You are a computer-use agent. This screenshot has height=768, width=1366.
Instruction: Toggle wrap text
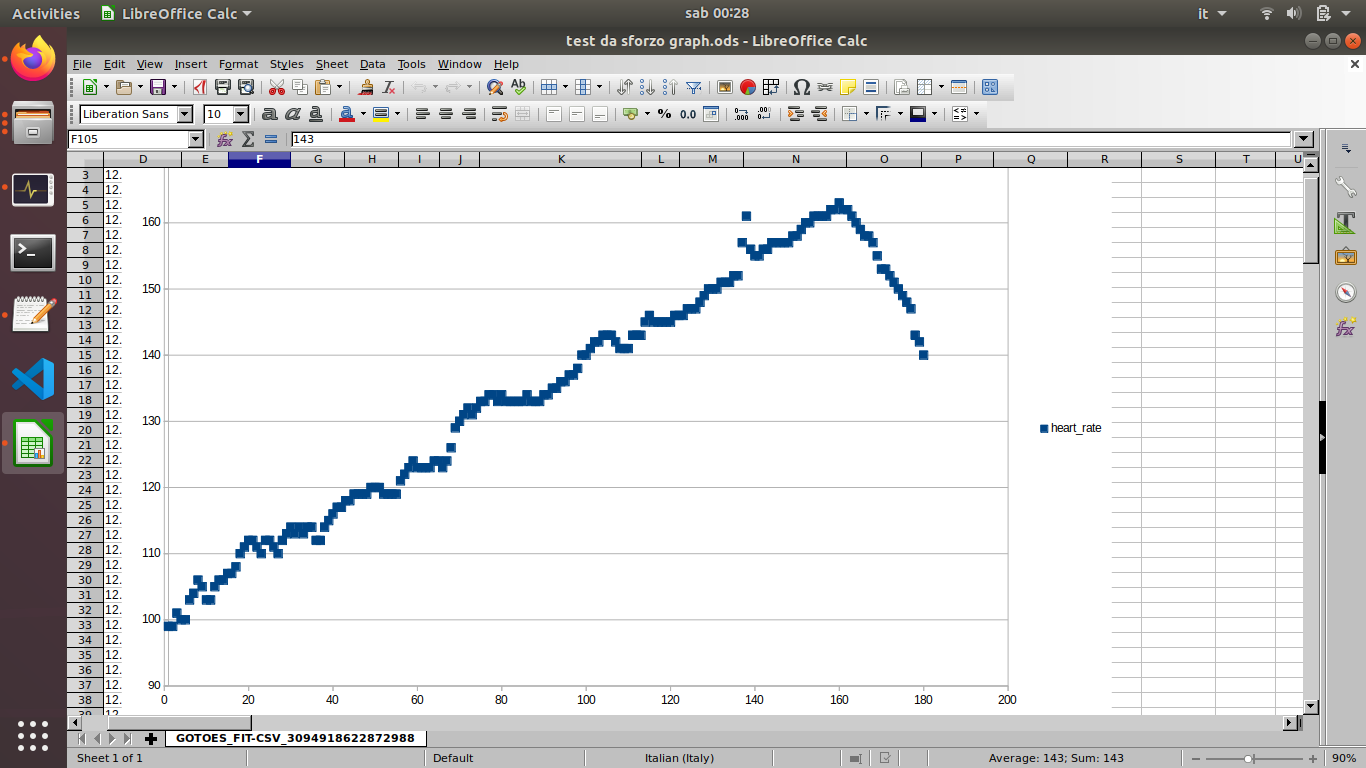(x=499, y=114)
